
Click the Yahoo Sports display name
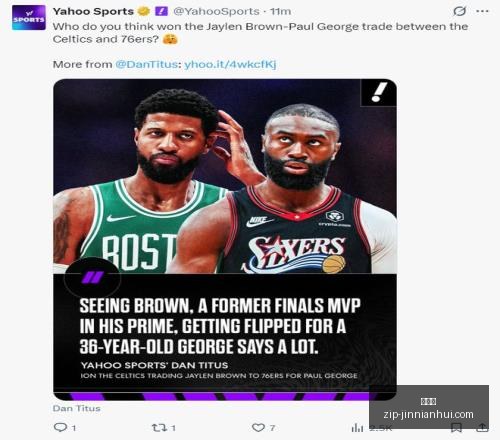[93, 11]
